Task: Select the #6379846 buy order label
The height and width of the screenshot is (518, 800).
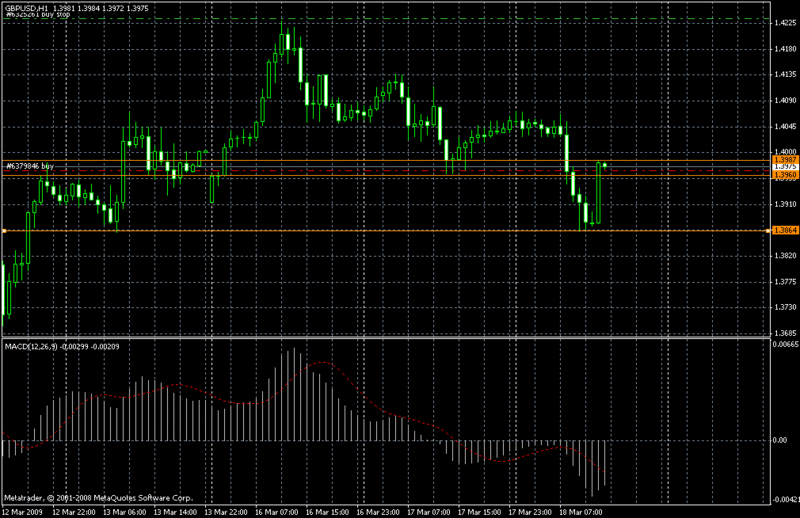Action: 30,166
